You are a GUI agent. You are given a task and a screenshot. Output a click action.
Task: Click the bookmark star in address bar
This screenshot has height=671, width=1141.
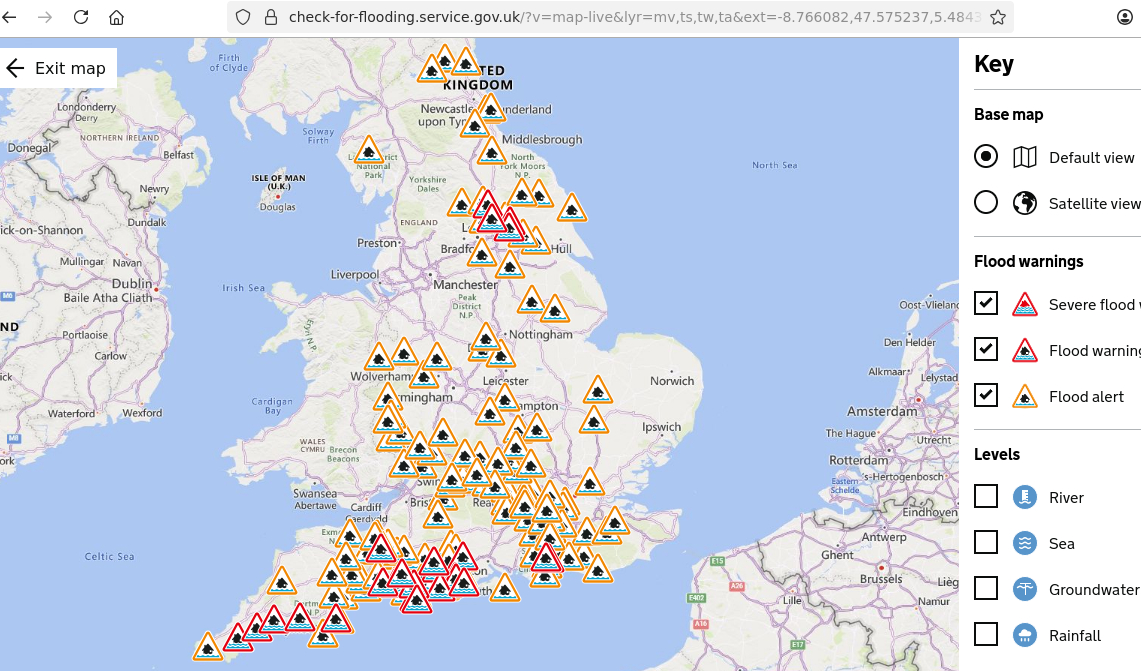(996, 17)
